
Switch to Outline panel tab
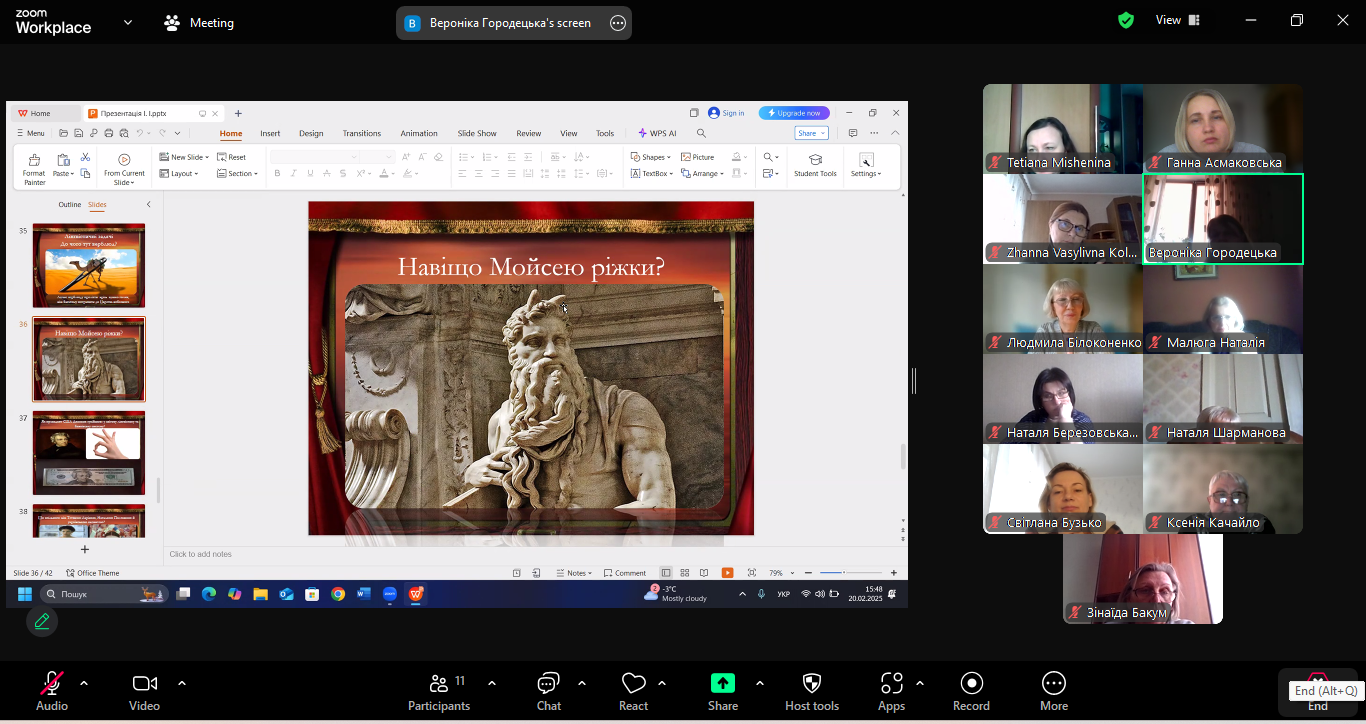tap(69, 204)
